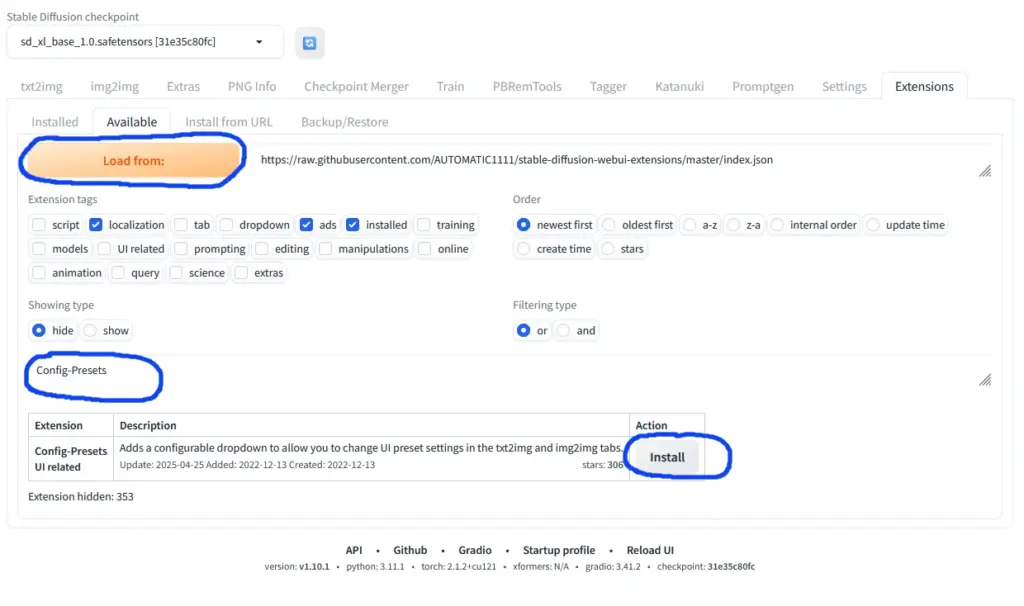The width and height of the screenshot is (1024, 606).
Task: Switch to the Settings tab
Action: (x=843, y=86)
